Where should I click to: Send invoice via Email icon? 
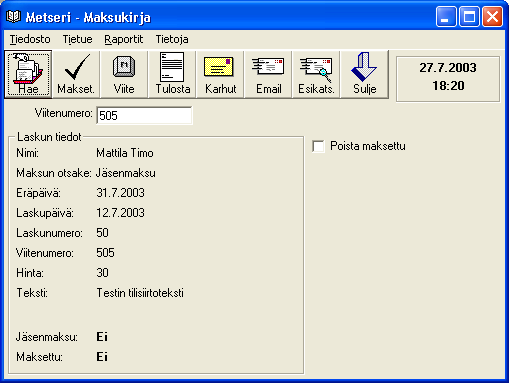(x=268, y=74)
